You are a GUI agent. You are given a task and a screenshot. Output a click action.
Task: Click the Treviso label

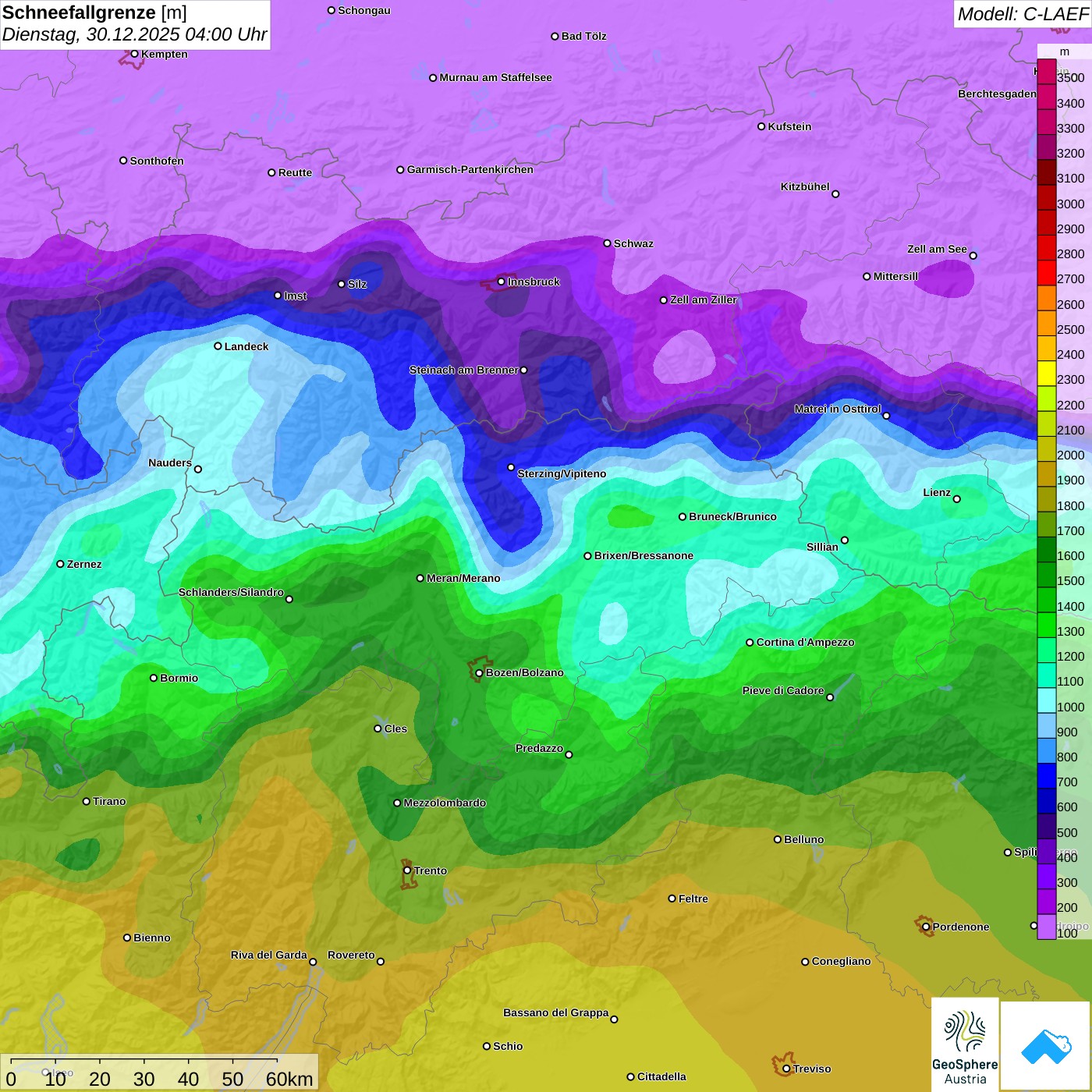tap(812, 1069)
